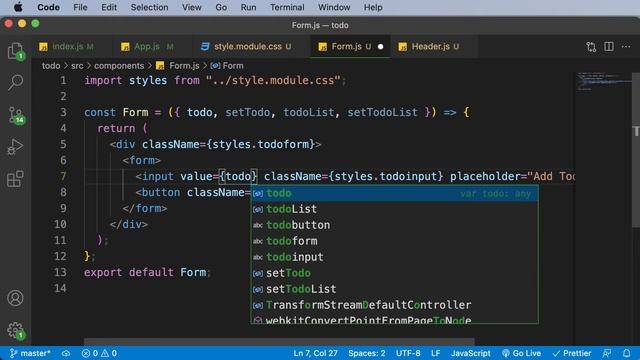The width and height of the screenshot is (640, 360).
Task: Open the File menu
Action: click(x=80, y=7)
